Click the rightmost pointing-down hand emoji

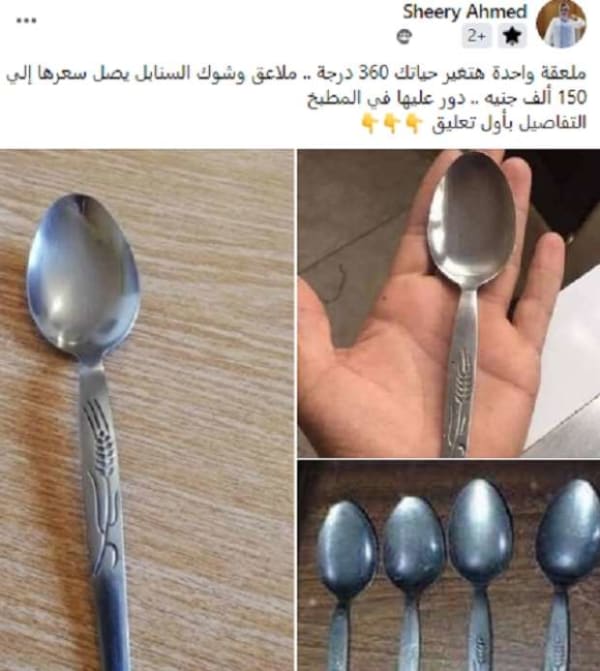click(413, 123)
